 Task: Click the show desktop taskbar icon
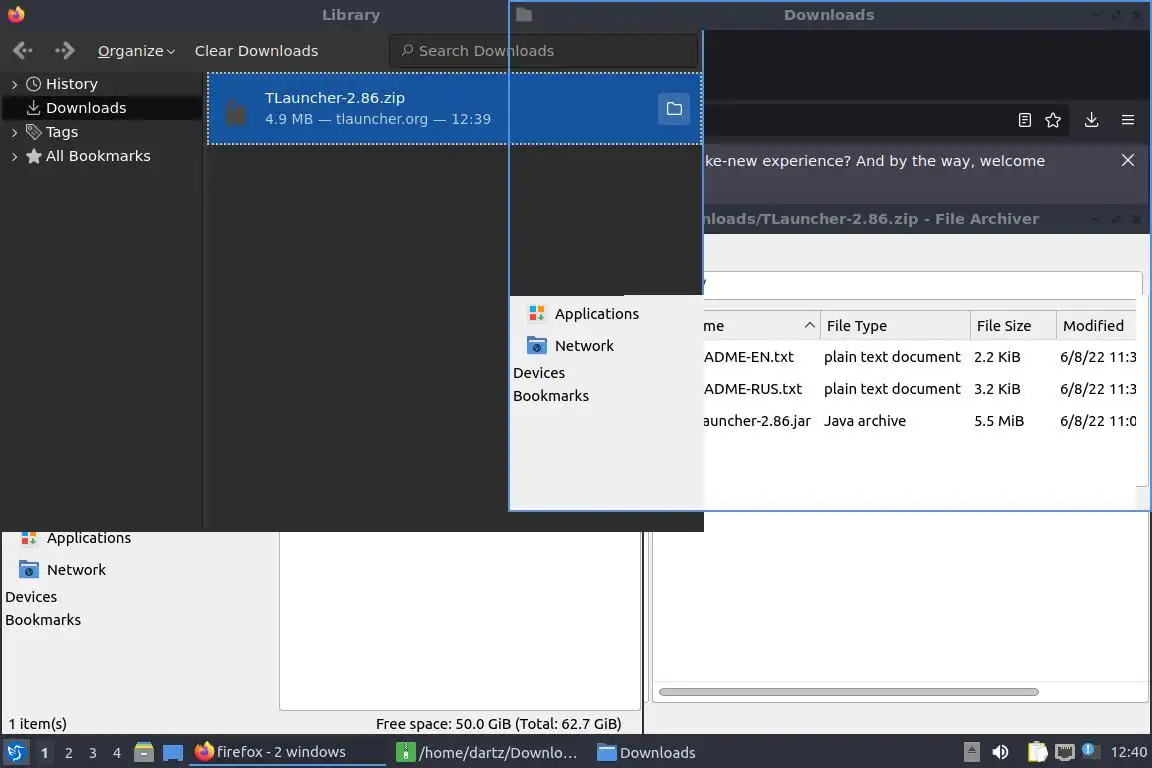pyautogui.click(x=173, y=753)
